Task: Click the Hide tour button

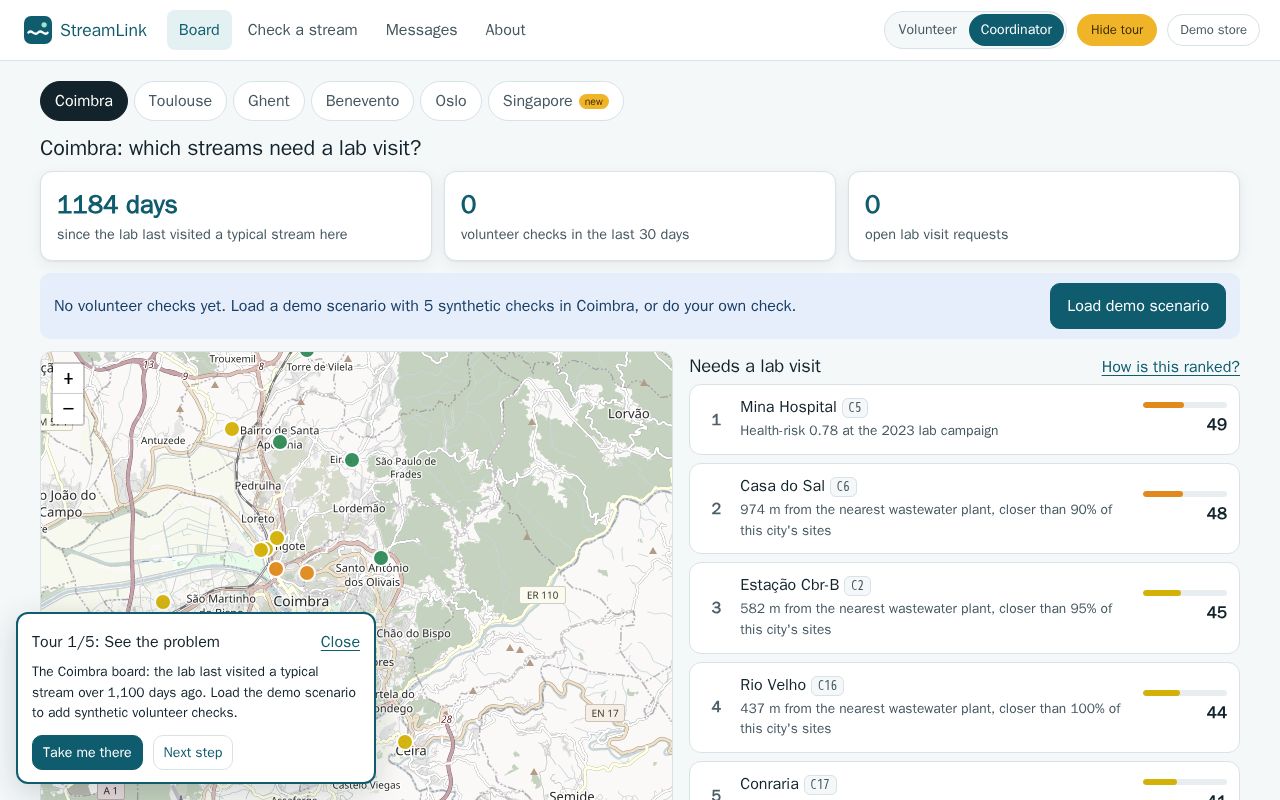Action: 1117,30
